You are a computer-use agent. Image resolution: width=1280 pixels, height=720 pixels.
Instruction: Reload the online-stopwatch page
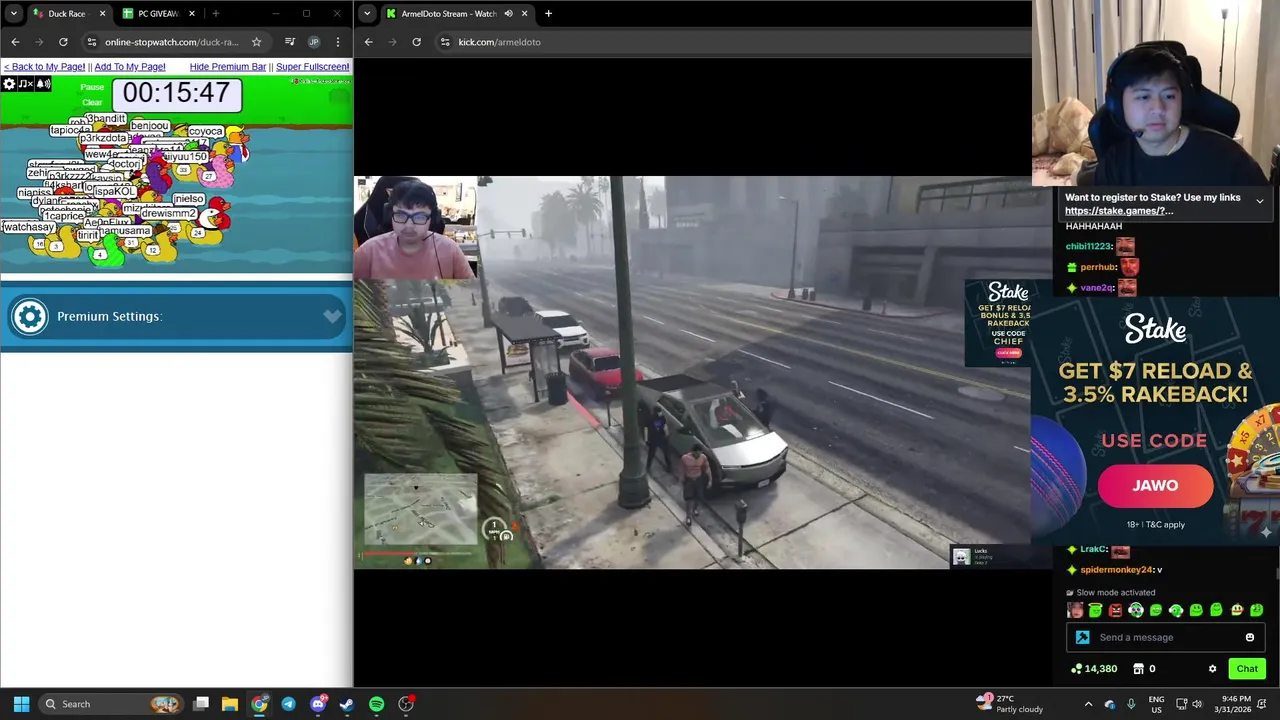pos(63,42)
